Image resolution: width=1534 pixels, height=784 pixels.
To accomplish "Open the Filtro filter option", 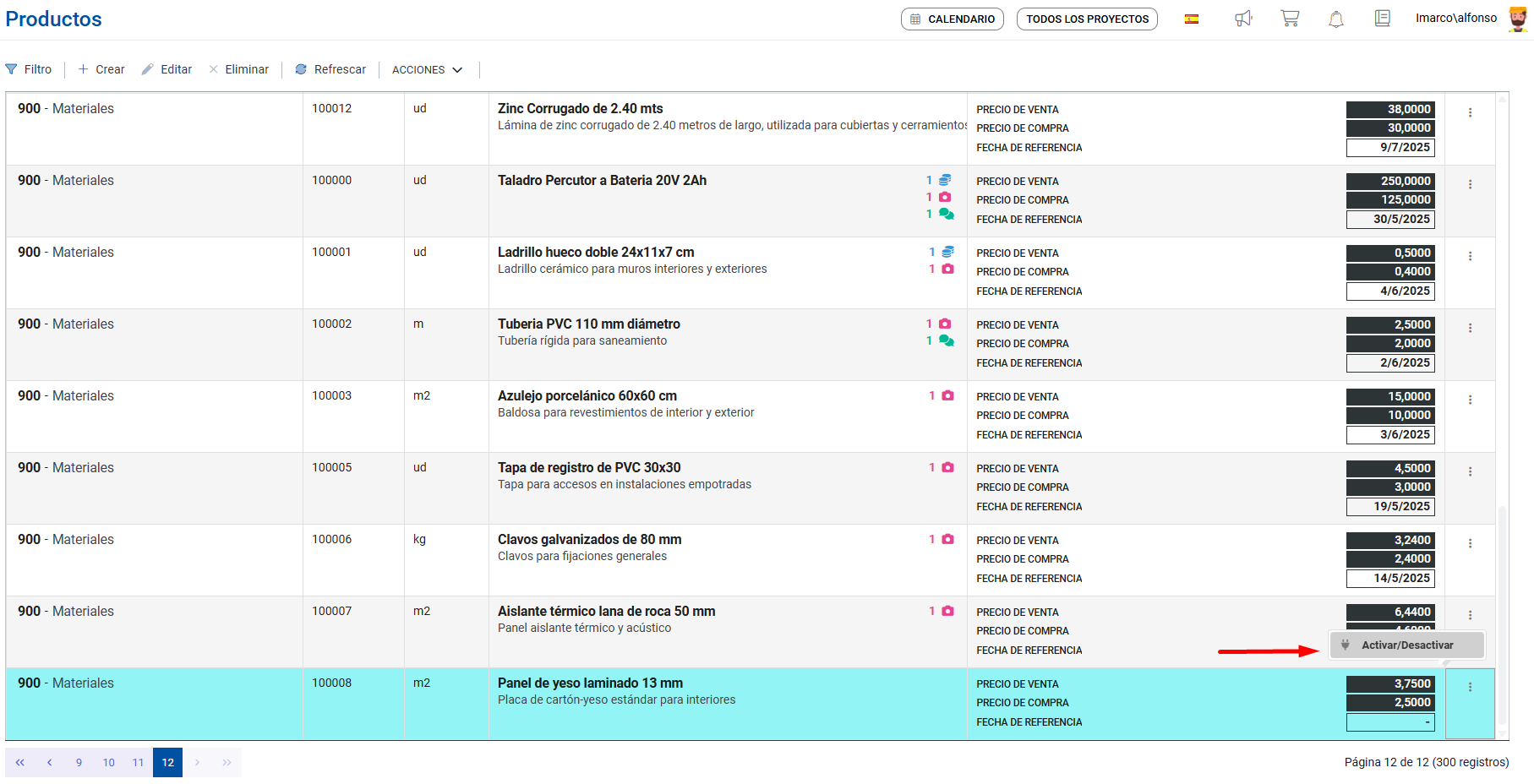I will (x=29, y=69).
